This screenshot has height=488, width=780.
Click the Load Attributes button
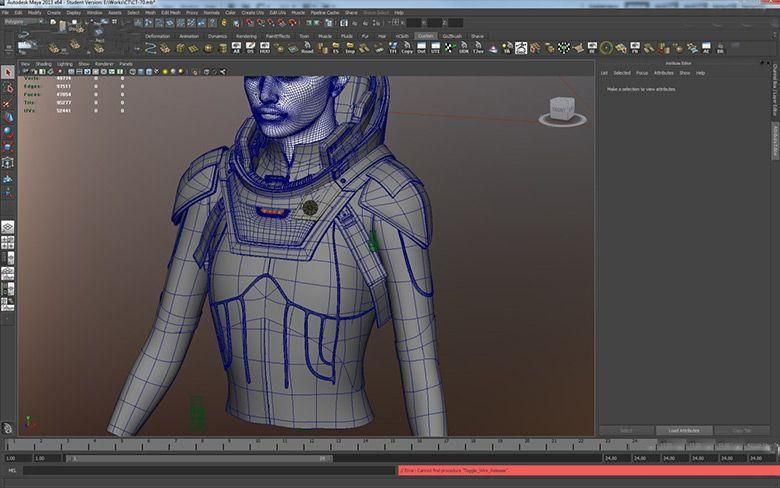(684, 430)
